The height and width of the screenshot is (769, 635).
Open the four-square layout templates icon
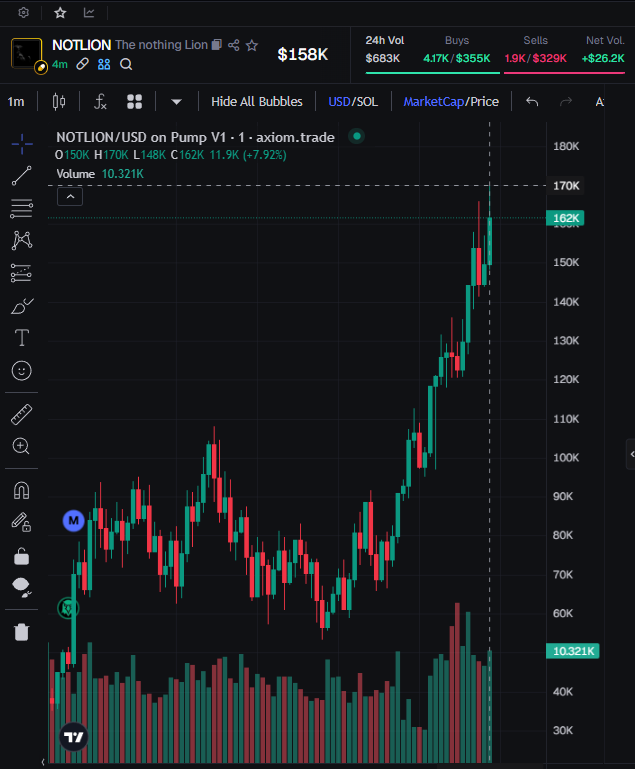point(134,102)
